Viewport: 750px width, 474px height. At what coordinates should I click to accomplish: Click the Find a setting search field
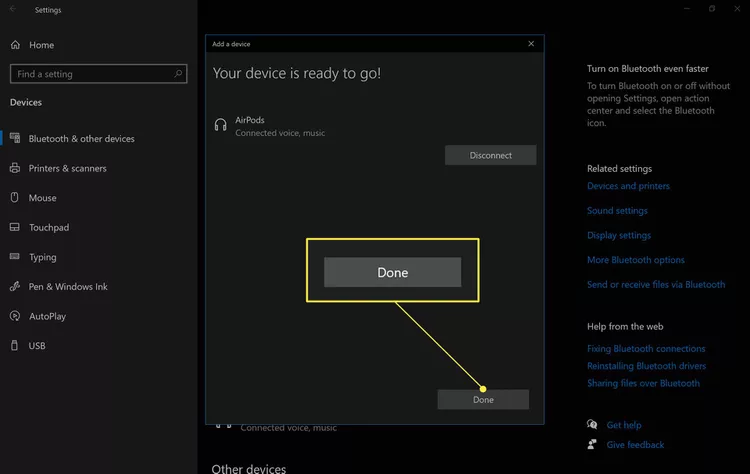pyautogui.click(x=99, y=74)
